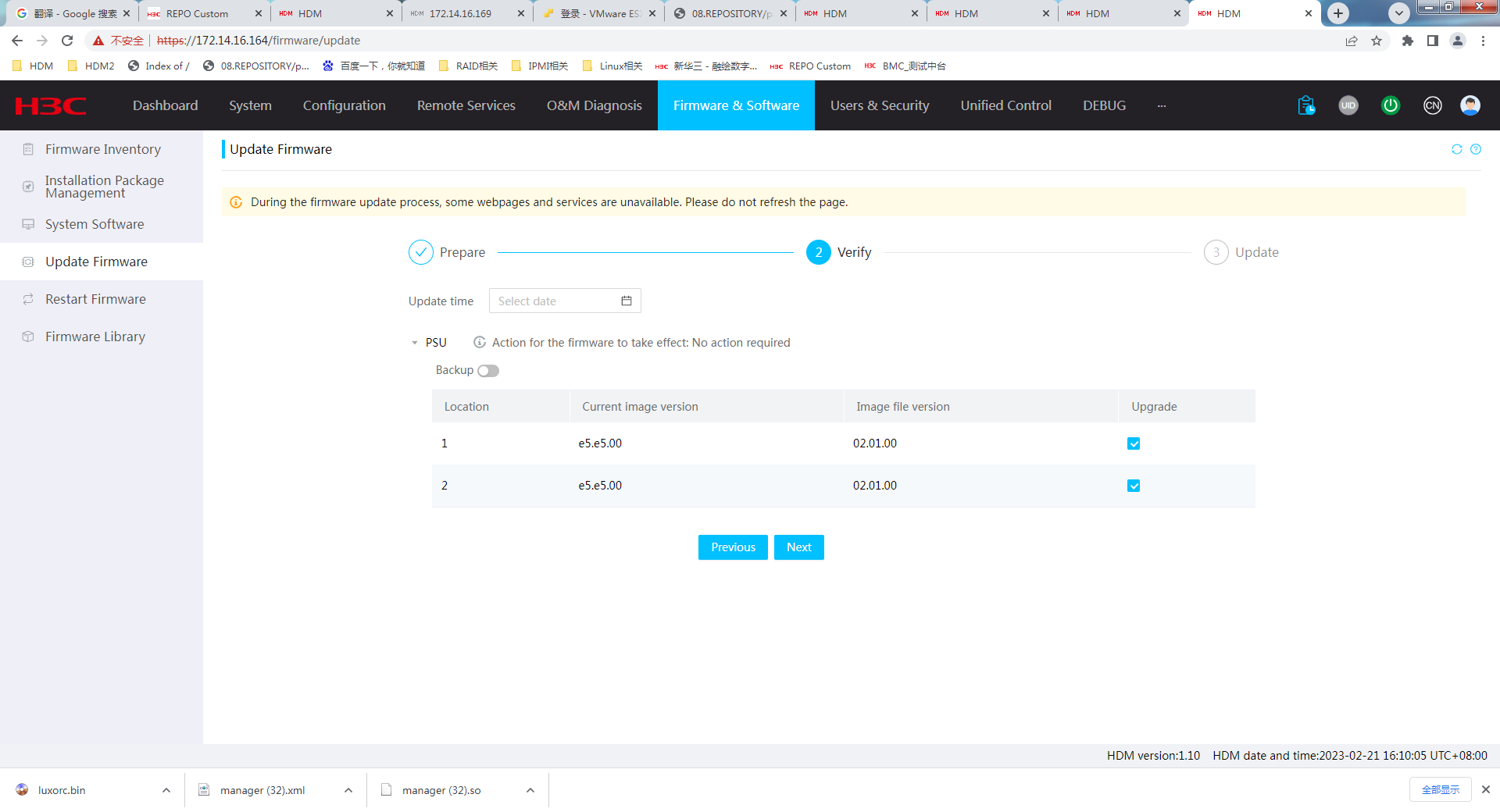The image size is (1500, 812).
Task: Close the downloads bar
Action: (1486, 790)
